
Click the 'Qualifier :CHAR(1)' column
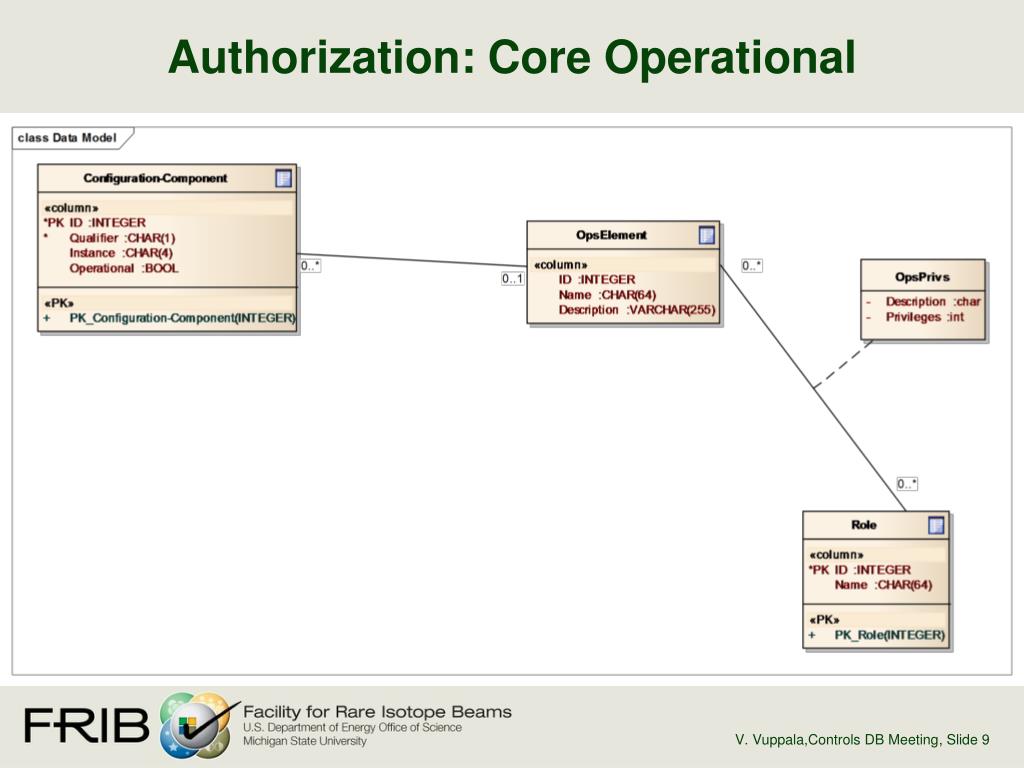(122, 238)
